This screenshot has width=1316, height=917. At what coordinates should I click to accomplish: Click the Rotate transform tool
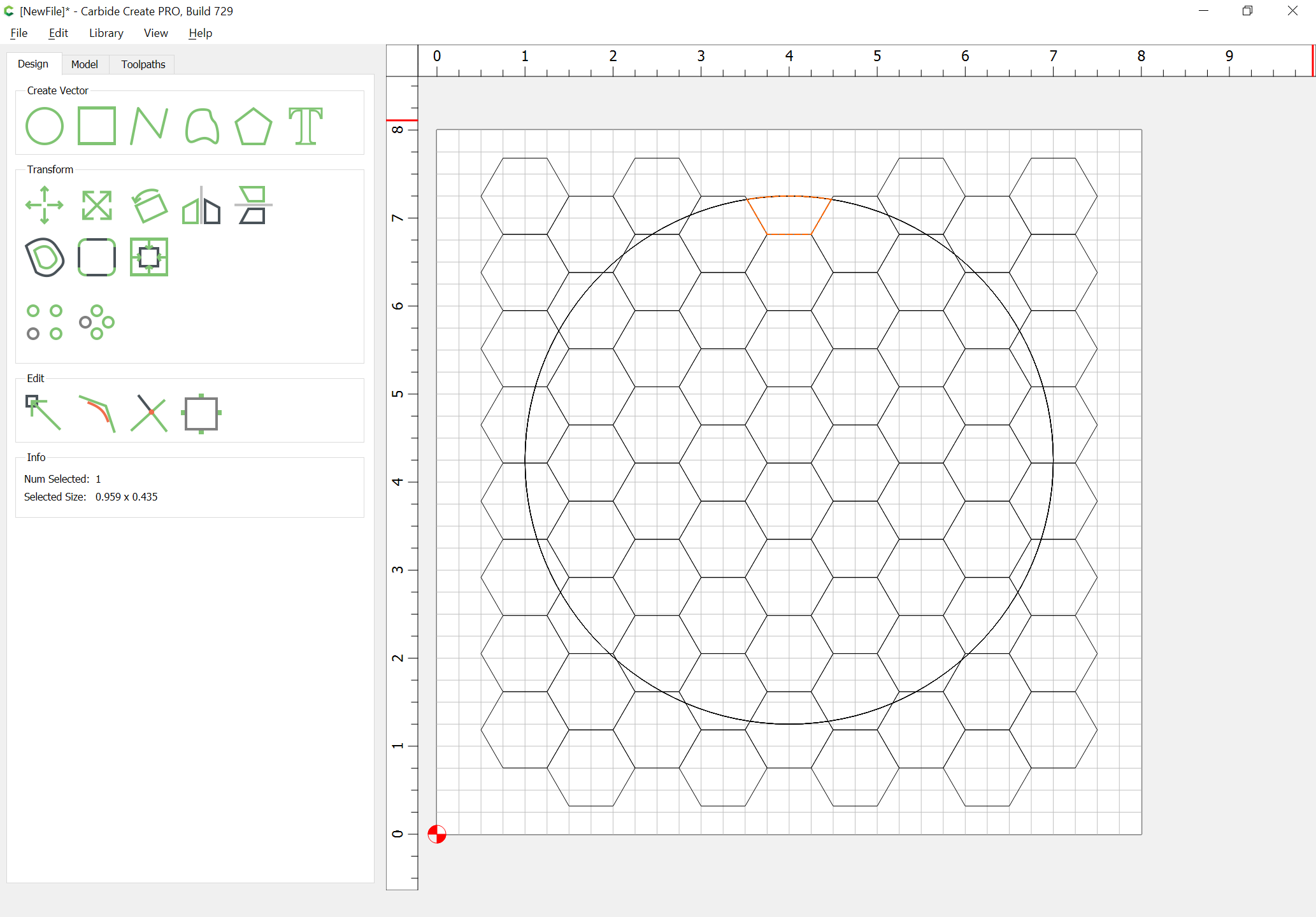point(149,205)
